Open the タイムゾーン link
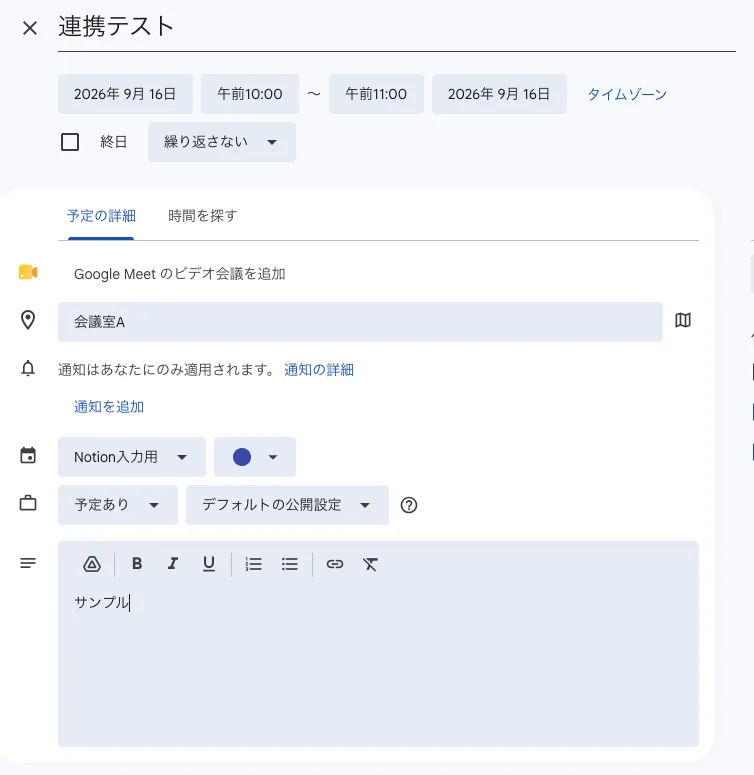Viewport: 754px width, 775px height. pos(627,94)
